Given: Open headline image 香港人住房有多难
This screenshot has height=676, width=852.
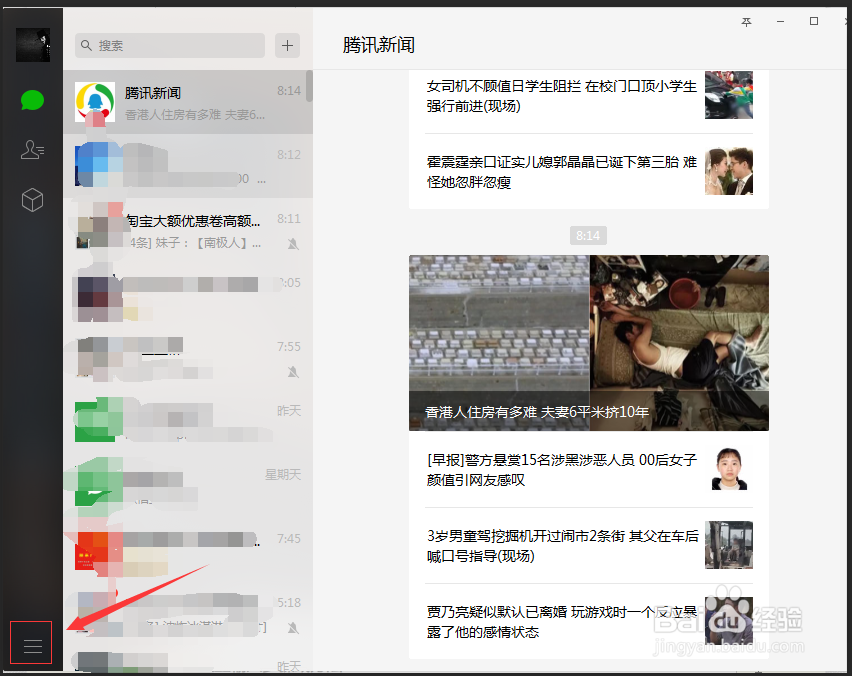Looking at the screenshot, I should point(588,343).
